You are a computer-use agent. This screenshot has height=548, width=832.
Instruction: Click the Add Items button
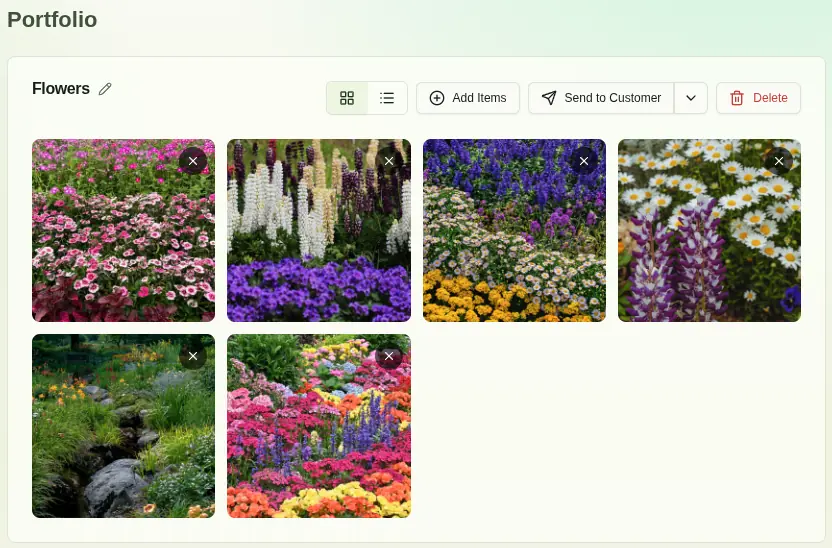[467, 98]
